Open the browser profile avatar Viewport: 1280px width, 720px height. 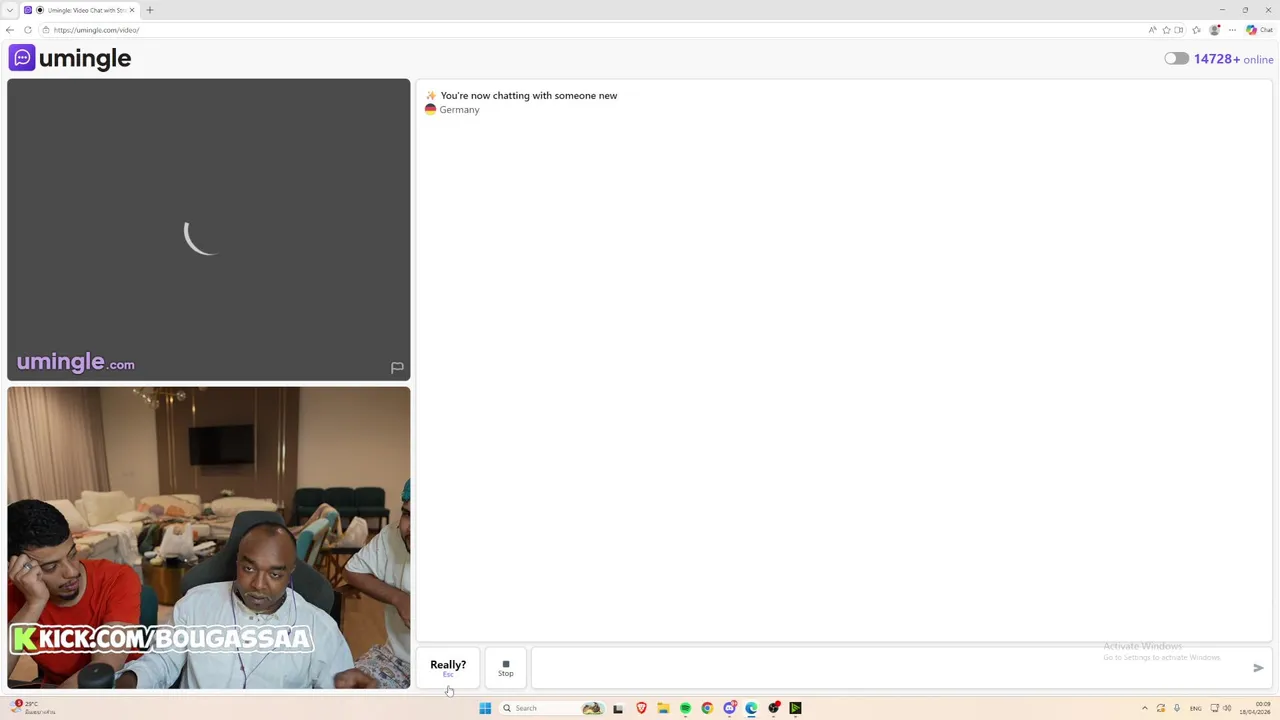click(x=1215, y=30)
